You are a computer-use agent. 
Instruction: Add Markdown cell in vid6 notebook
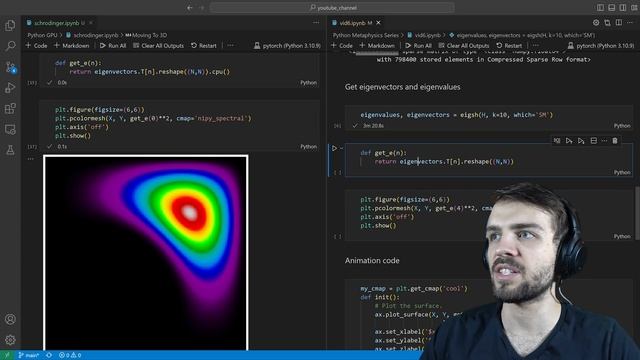click(x=377, y=46)
